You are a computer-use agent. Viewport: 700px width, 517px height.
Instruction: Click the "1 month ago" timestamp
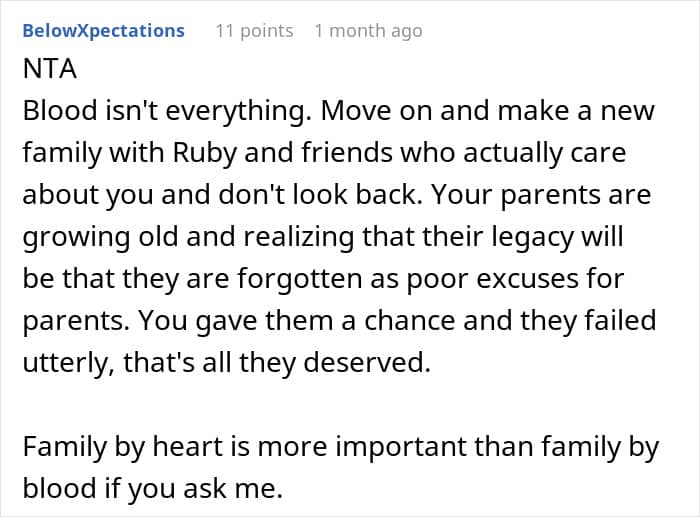pyautogui.click(x=368, y=31)
